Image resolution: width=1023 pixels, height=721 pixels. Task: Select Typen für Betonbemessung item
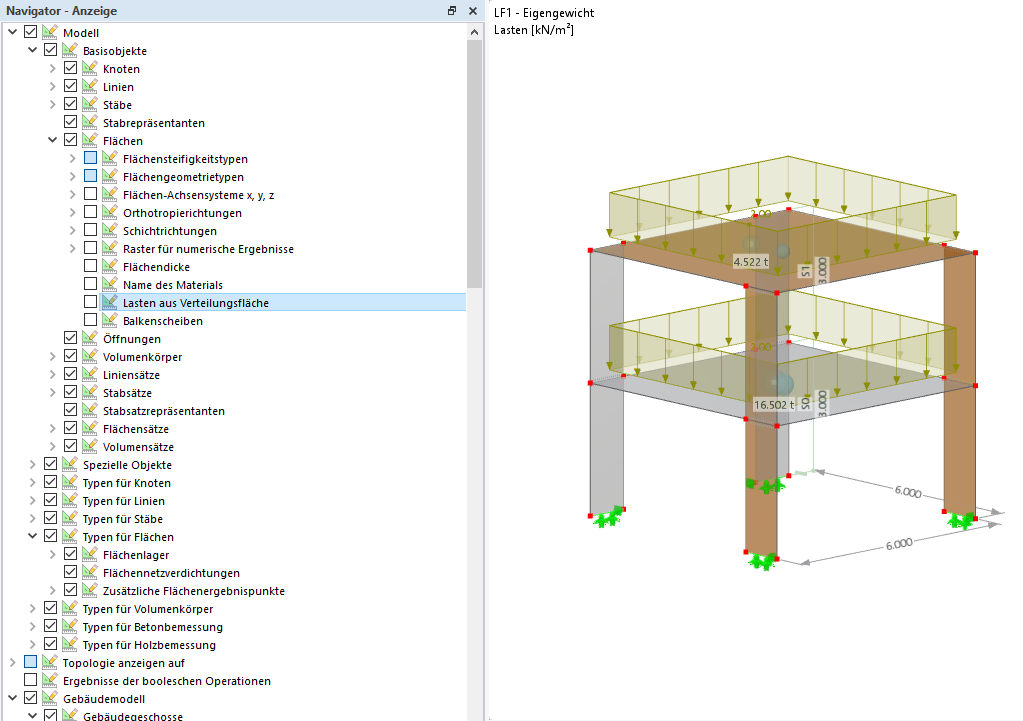pos(153,627)
